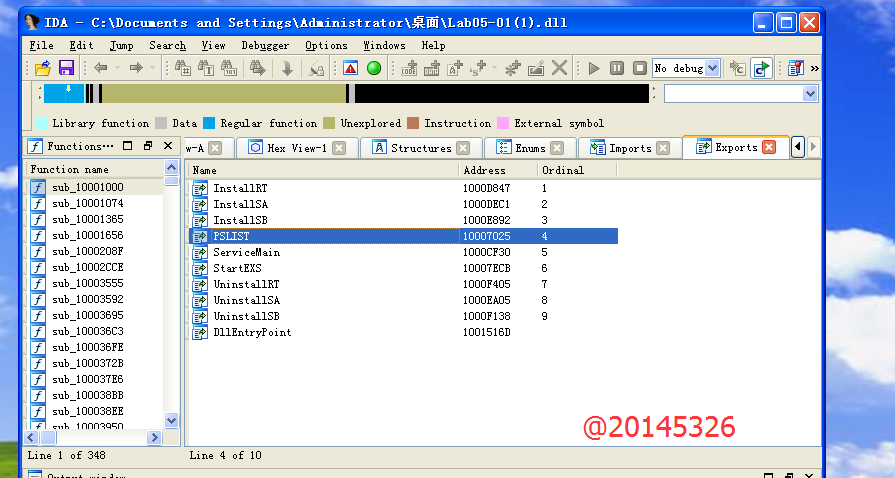
Task: Click the StartEXS address 10007ECB
Action: [x=486, y=268]
